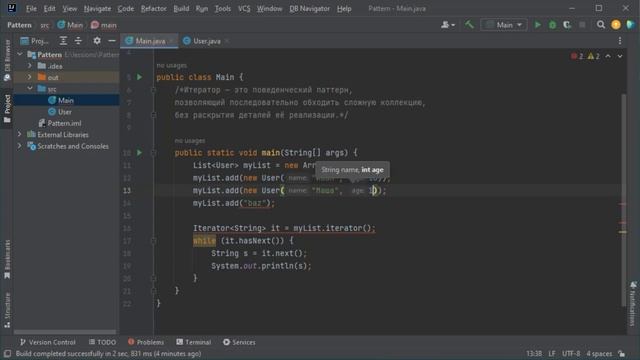Screen dimensions: 640x360
Task: Go to previous highlighted error arrow
Action: (608, 56)
